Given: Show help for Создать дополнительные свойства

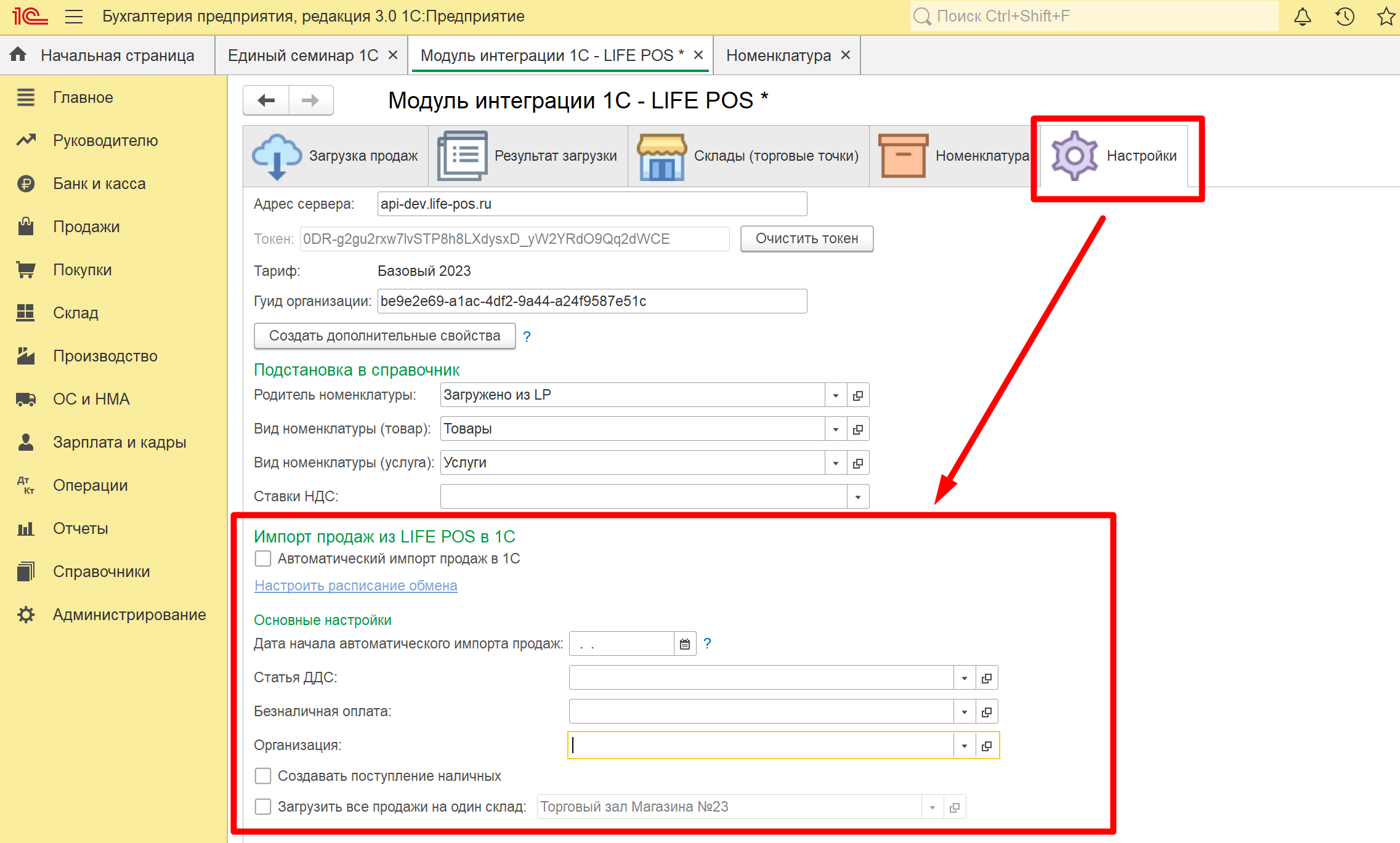Looking at the screenshot, I should (x=527, y=336).
